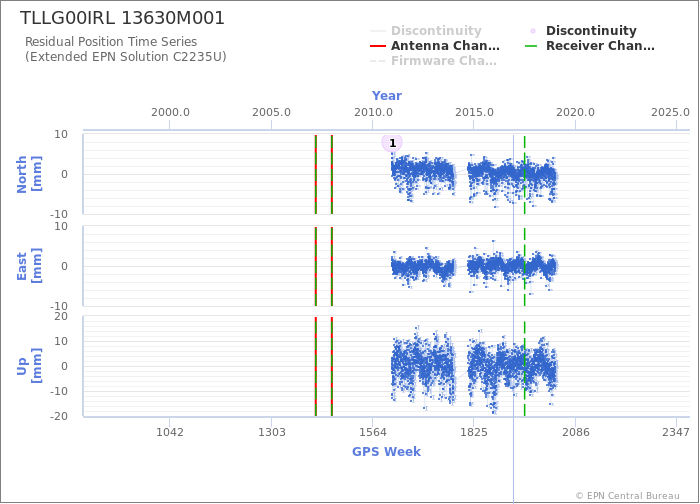Click GPS week 2347 tick label
Viewport: 700px width, 504px height.
676,432
